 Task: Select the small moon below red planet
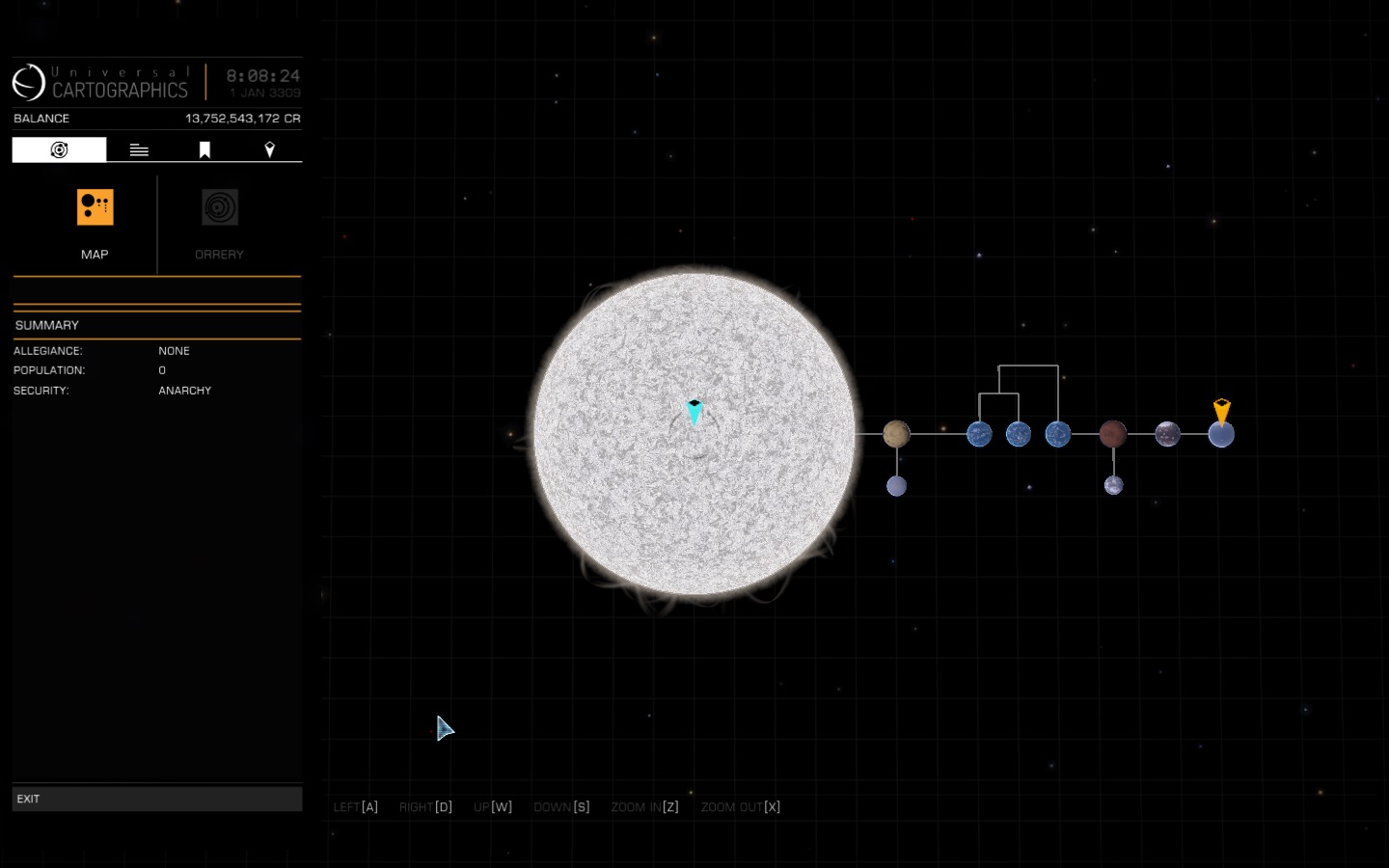click(1113, 485)
